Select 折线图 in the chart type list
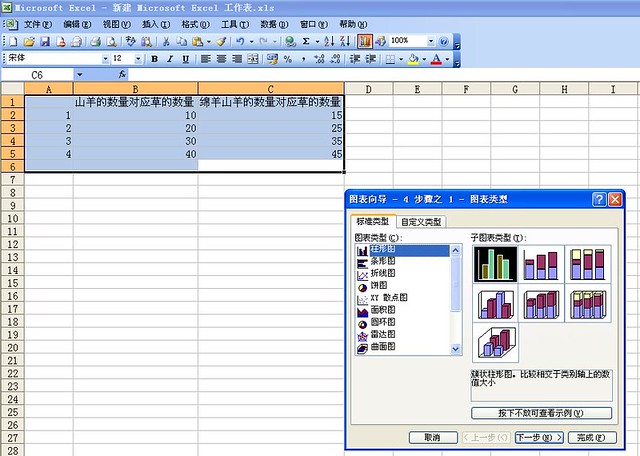640x456 pixels. coord(383,273)
